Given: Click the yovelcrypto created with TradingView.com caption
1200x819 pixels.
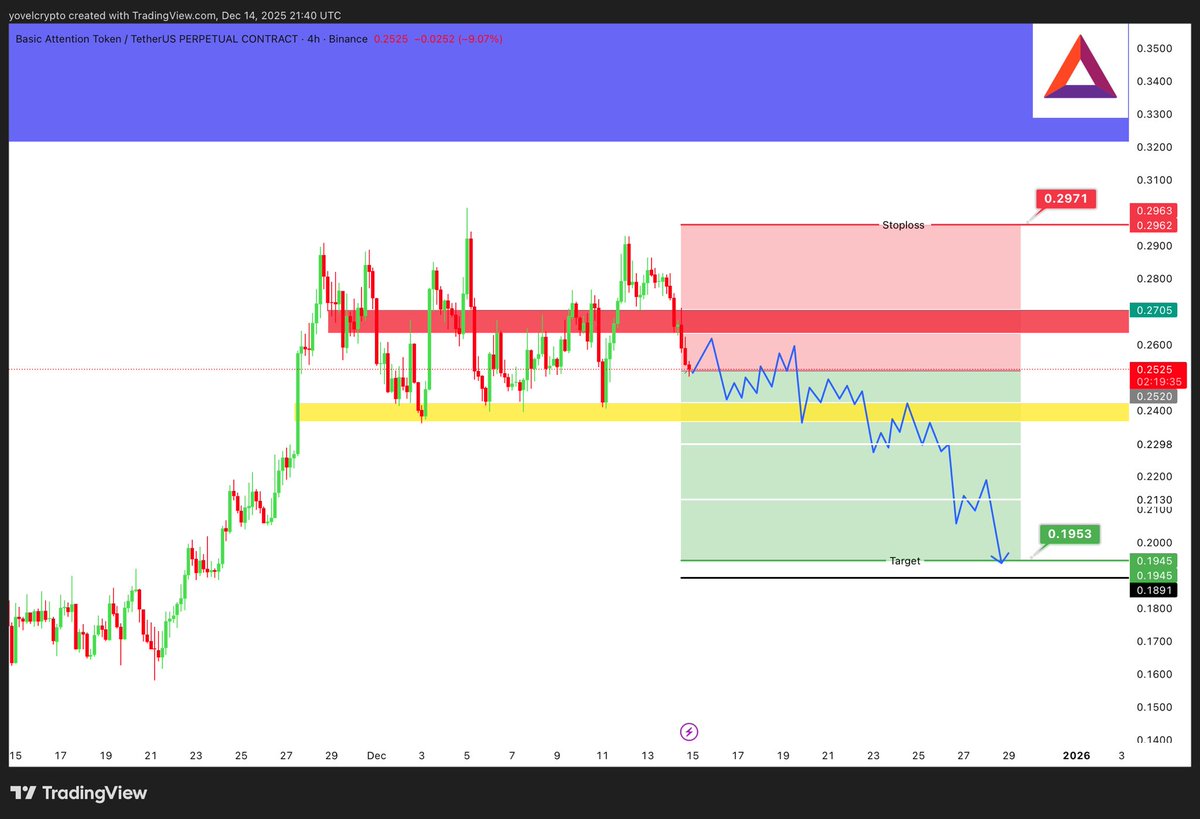Looking at the screenshot, I should click(x=174, y=15).
